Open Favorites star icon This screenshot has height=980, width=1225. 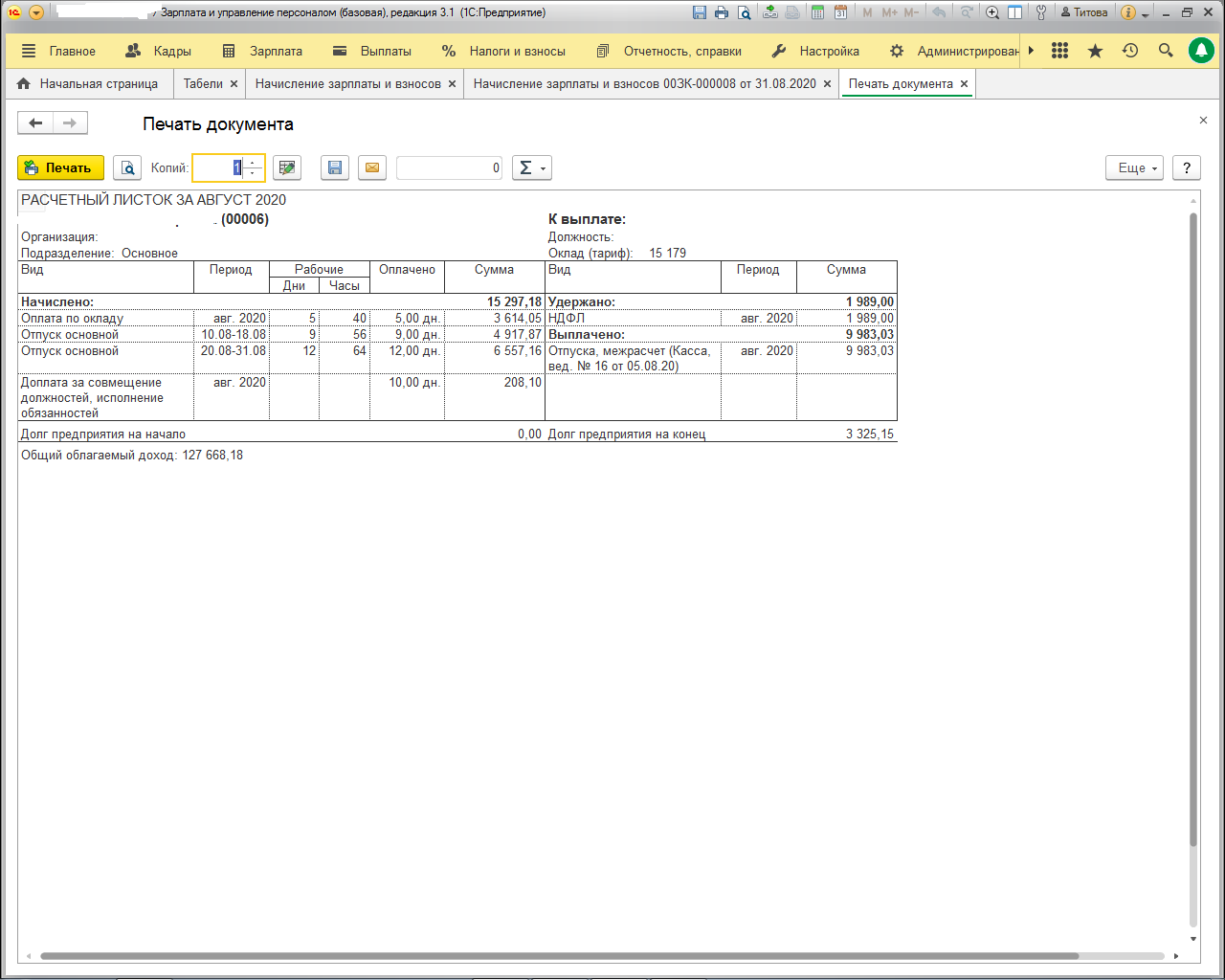[1095, 51]
